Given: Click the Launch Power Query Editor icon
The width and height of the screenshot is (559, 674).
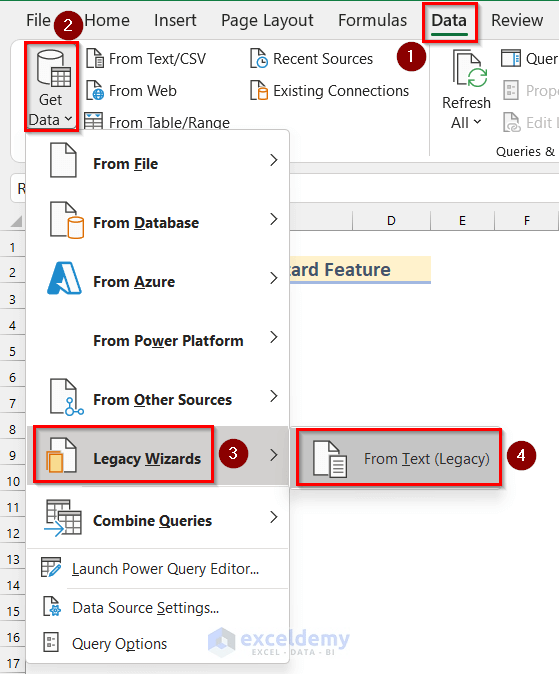Looking at the screenshot, I should tap(51, 567).
